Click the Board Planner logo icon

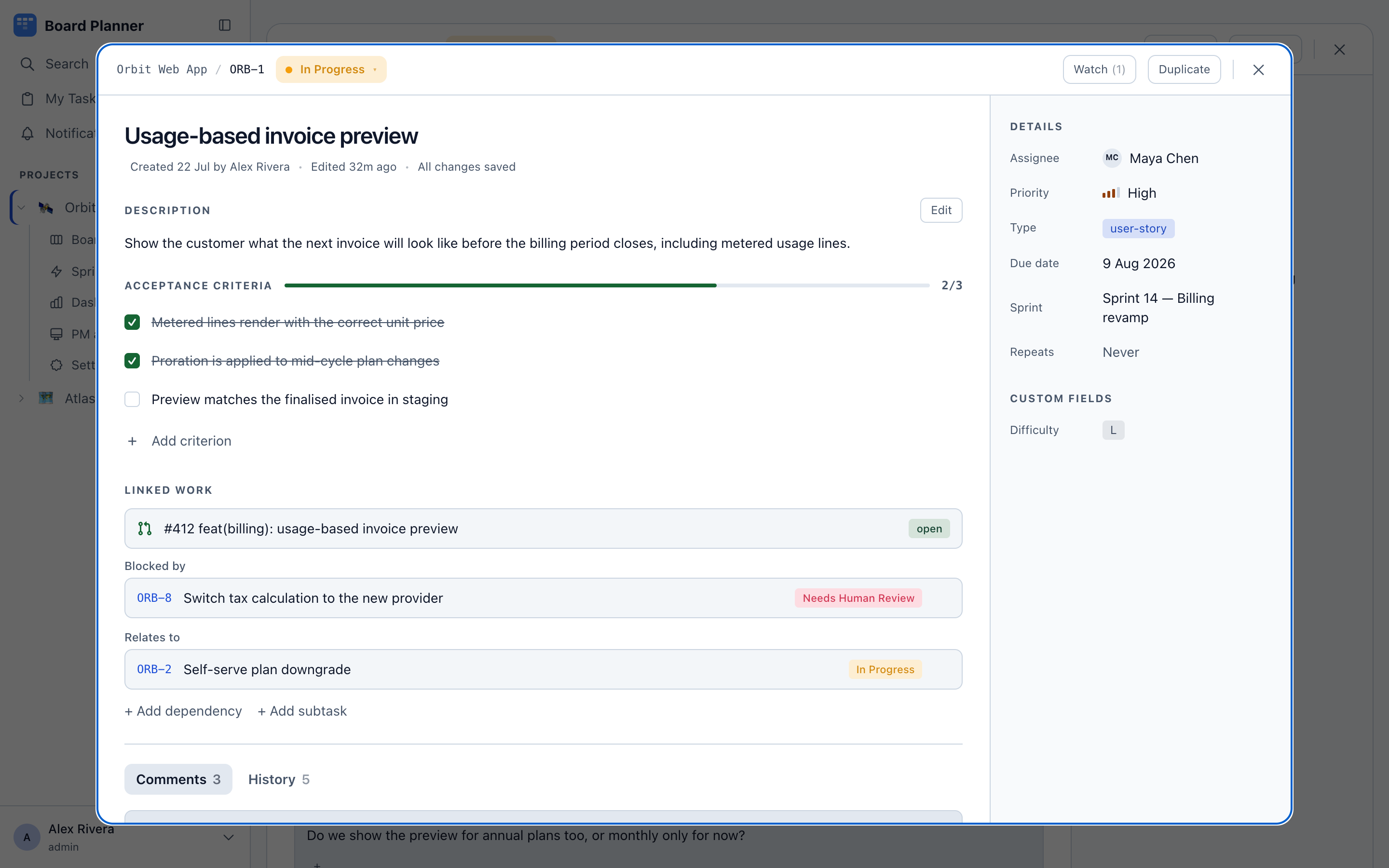(25, 25)
